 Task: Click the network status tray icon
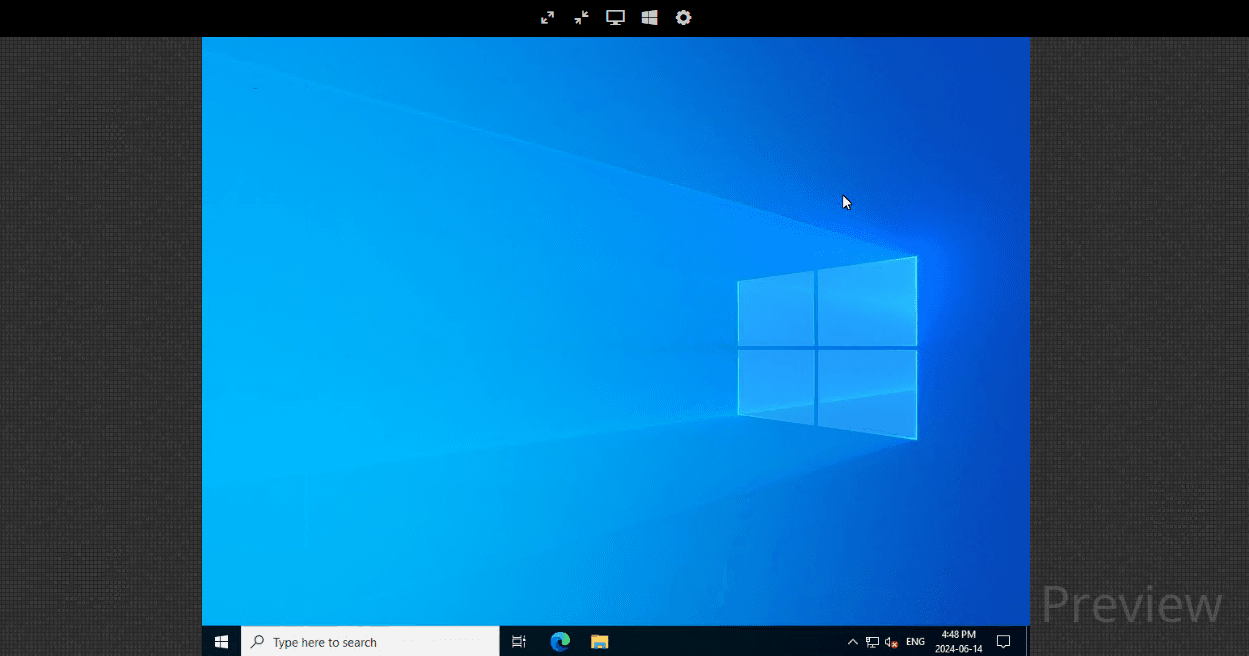872,642
